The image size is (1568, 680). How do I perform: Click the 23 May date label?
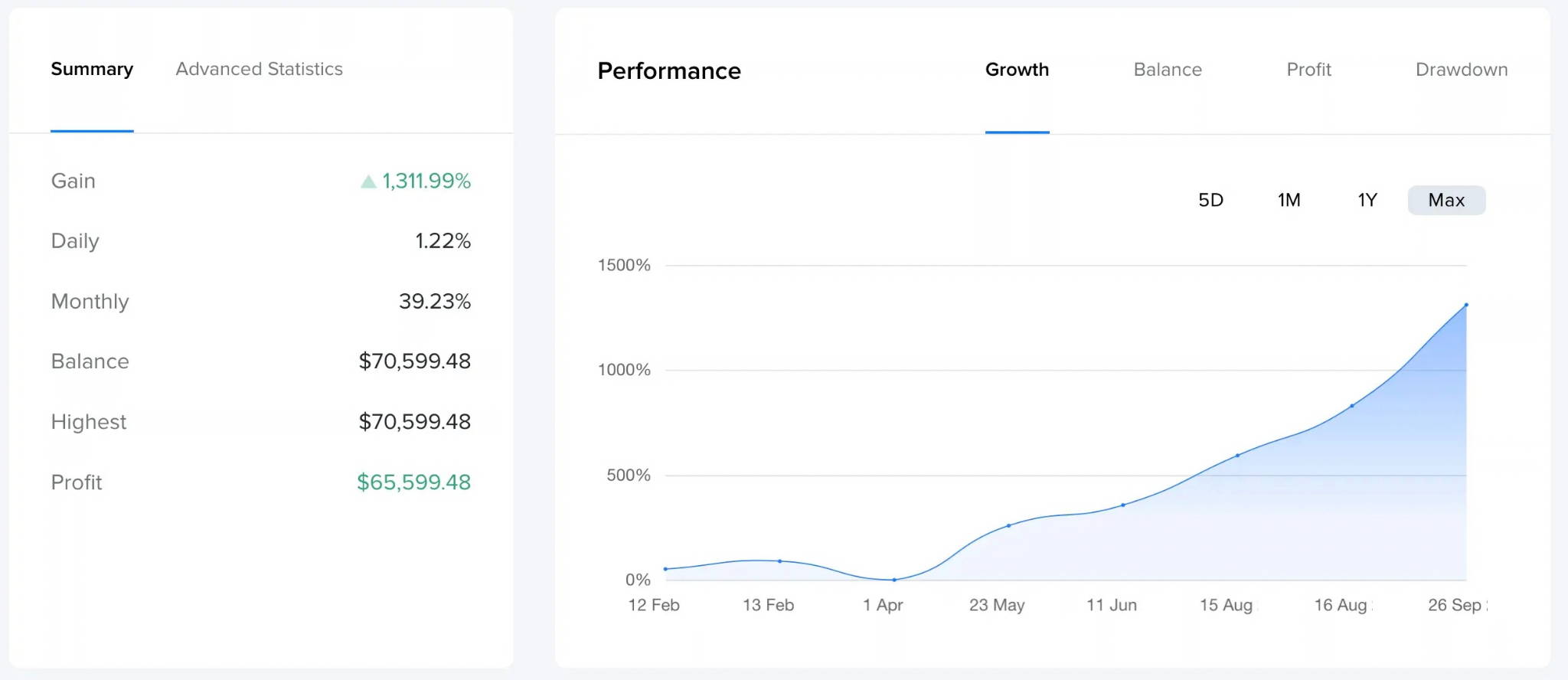click(997, 605)
